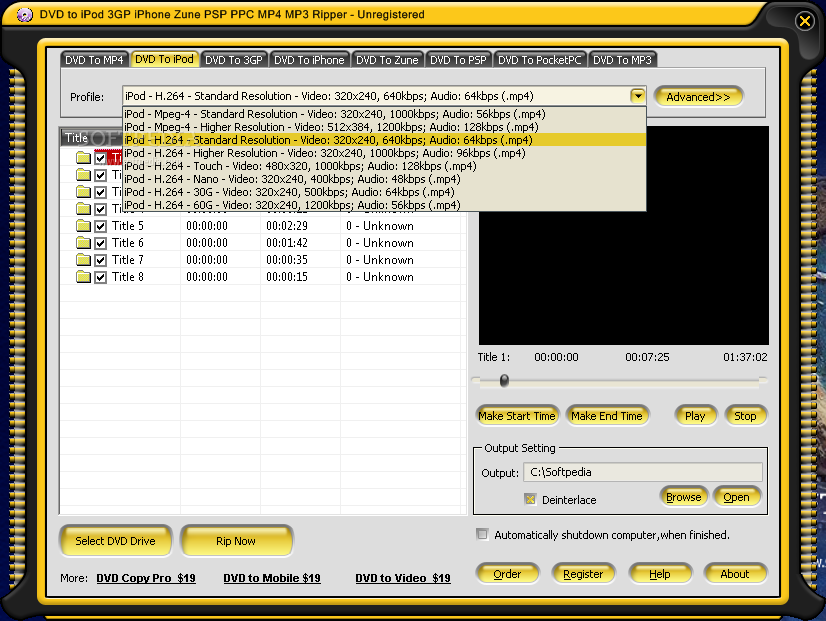Click the About button
The width and height of the screenshot is (826, 621).
tap(735, 574)
